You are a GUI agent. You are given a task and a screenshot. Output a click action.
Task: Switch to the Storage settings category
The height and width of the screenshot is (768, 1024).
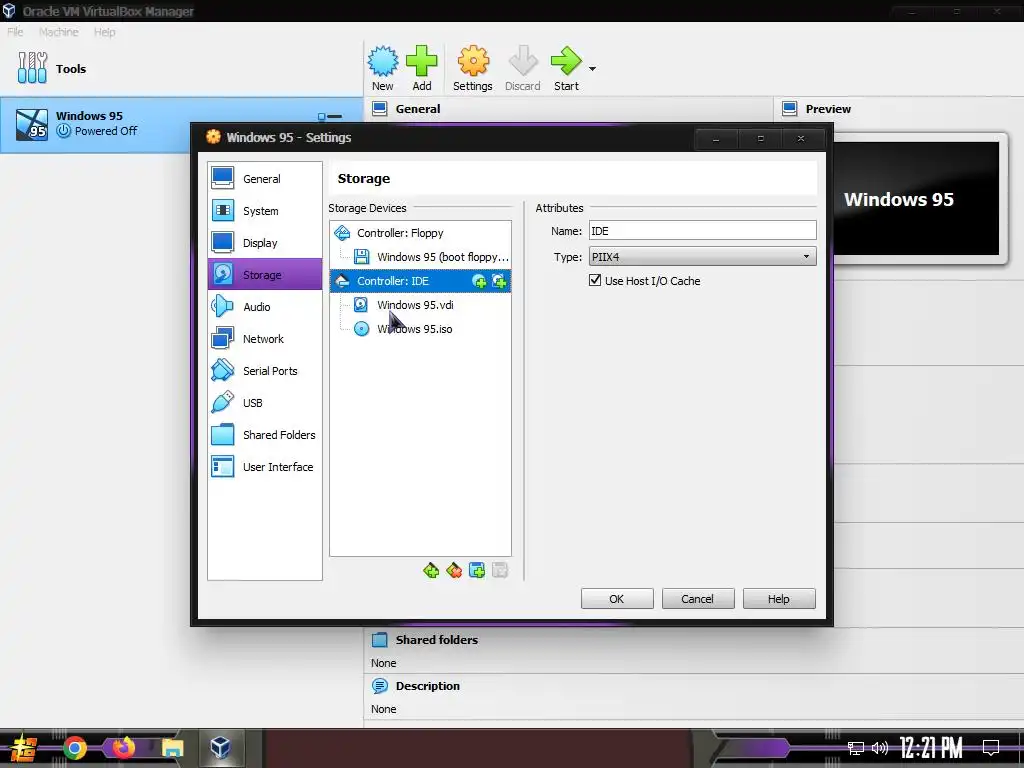pos(264,274)
